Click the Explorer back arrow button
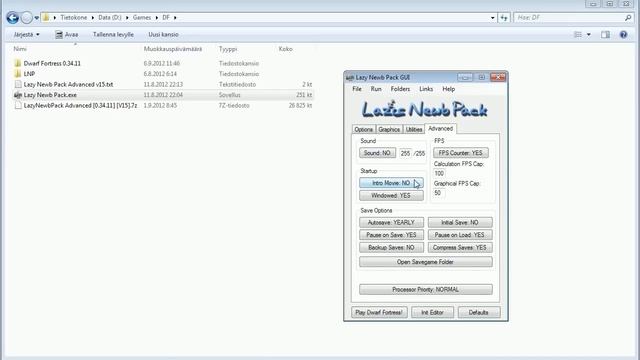The width and height of the screenshot is (640, 360). coord(13,18)
